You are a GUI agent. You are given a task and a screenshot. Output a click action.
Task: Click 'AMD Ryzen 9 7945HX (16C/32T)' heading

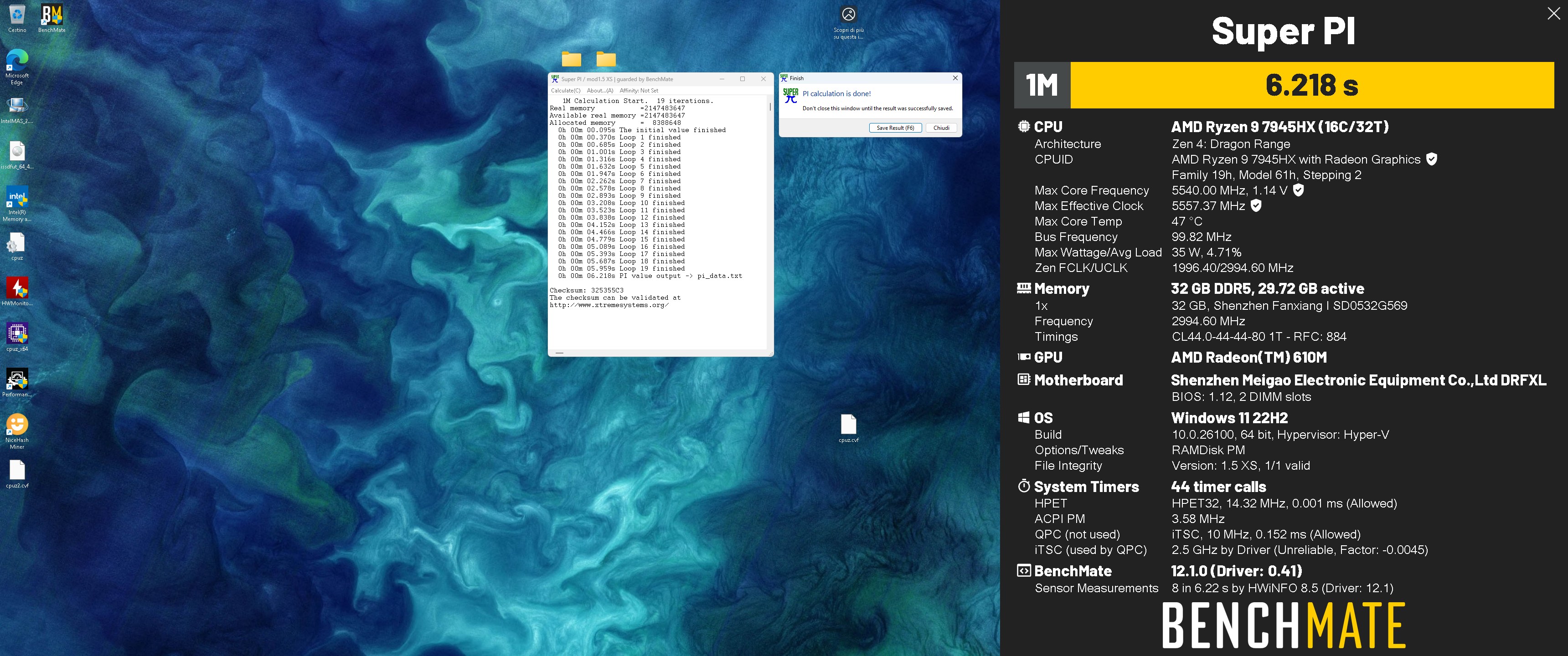click(x=1279, y=127)
